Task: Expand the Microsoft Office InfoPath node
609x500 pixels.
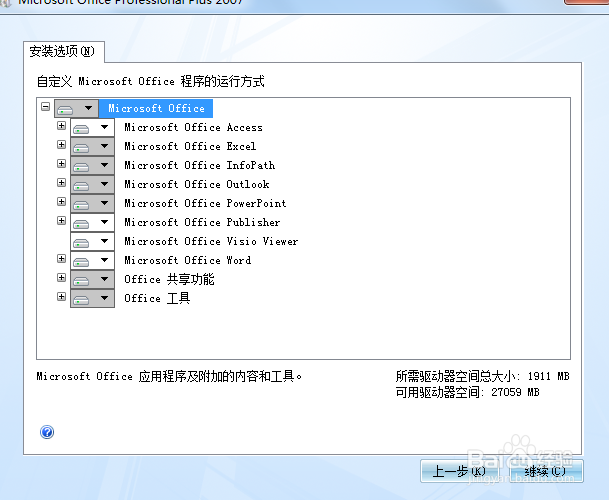Action: coord(61,164)
